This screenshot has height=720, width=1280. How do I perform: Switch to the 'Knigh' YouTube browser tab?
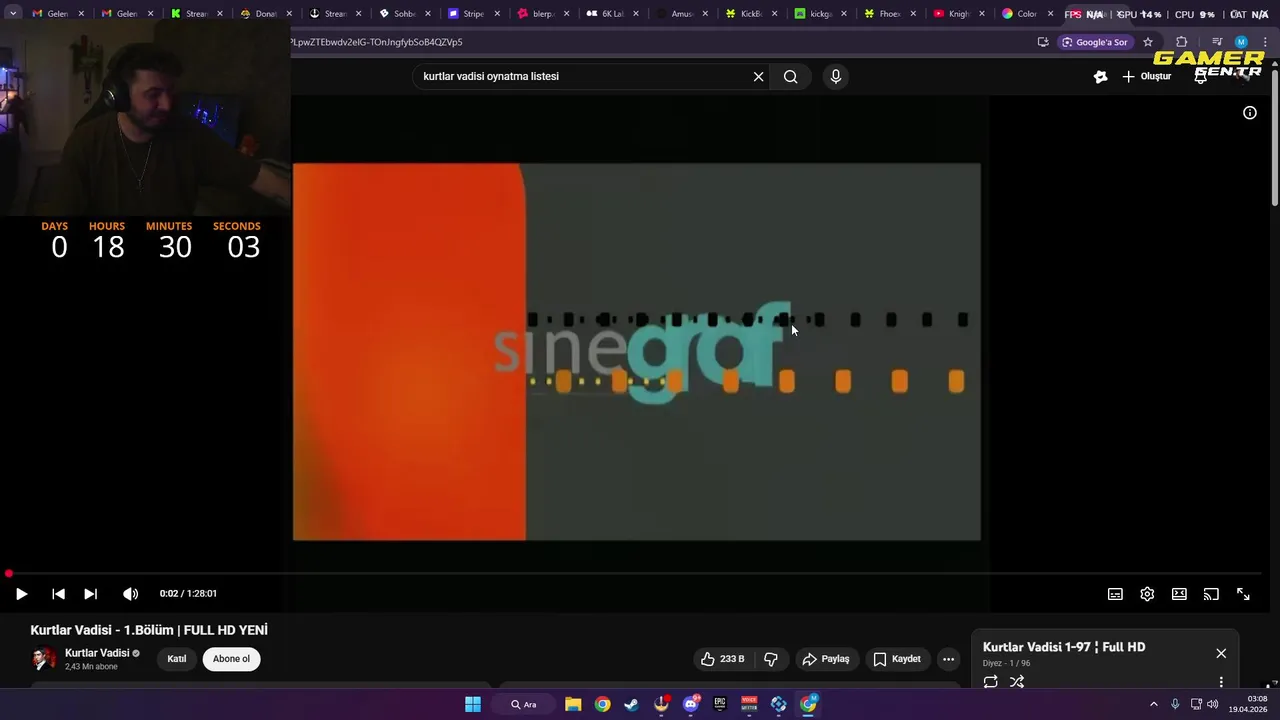point(956,14)
